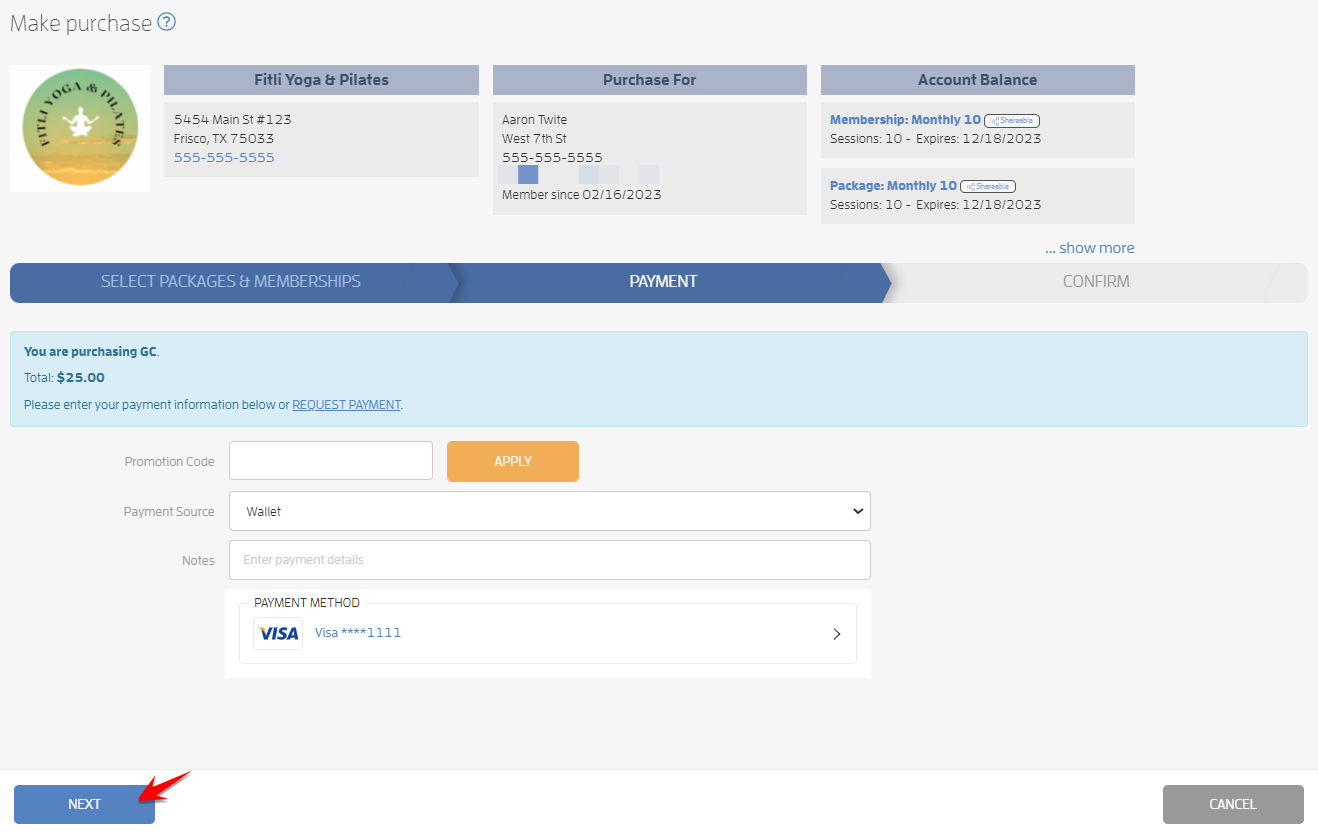Focus the Promotion Code field
The height and width of the screenshot is (836, 1318).
(331, 461)
